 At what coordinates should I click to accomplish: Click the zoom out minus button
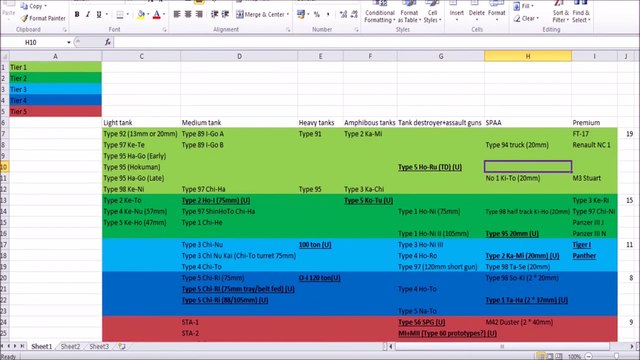pos(589,356)
